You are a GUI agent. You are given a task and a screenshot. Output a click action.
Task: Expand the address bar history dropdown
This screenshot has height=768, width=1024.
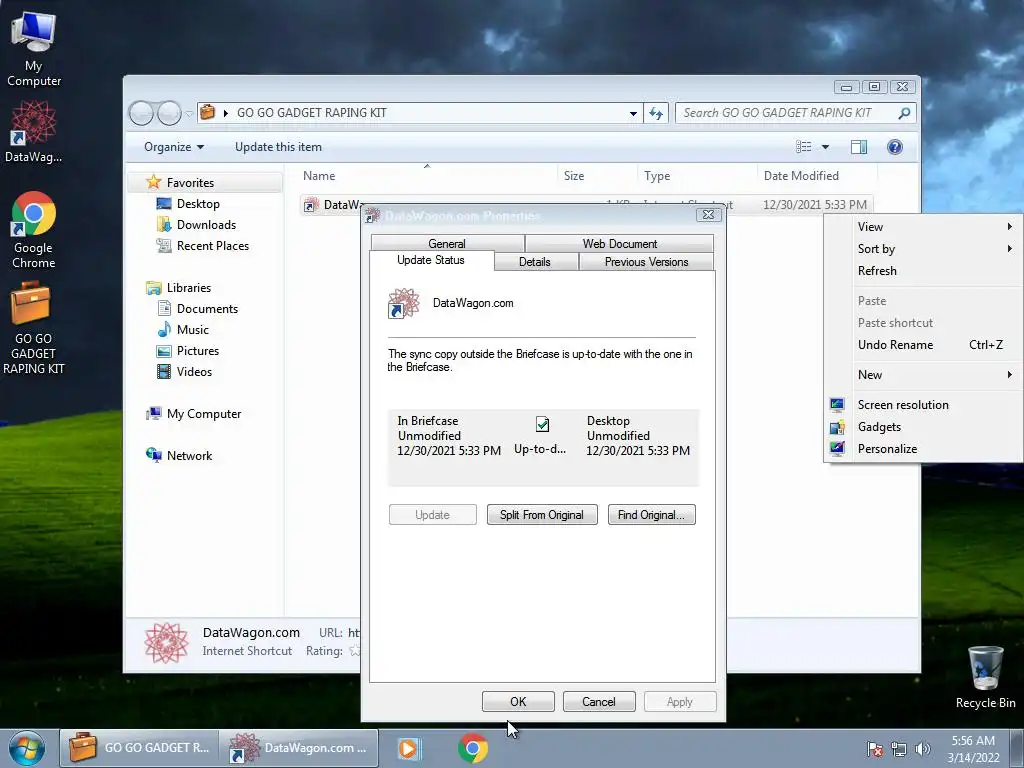point(633,113)
